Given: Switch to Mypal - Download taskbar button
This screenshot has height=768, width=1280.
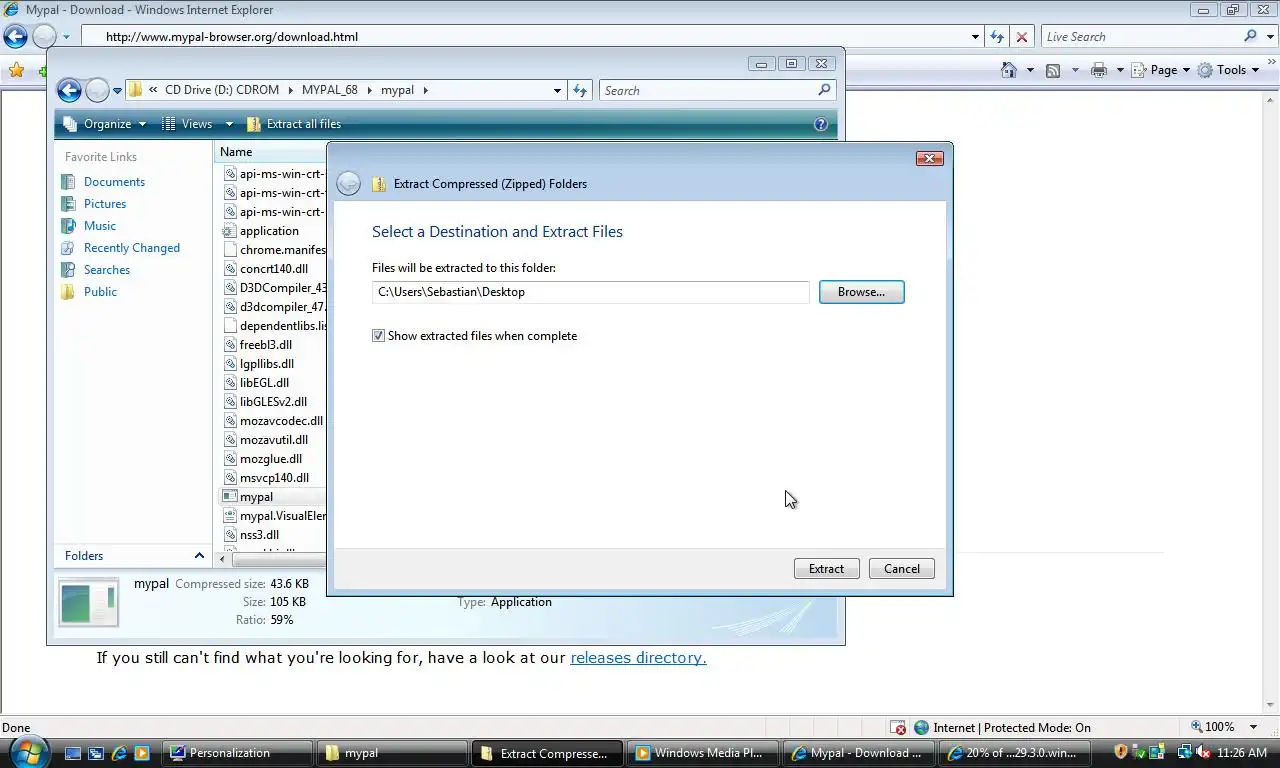Looking at the screenshot, I should coord(859,753).
